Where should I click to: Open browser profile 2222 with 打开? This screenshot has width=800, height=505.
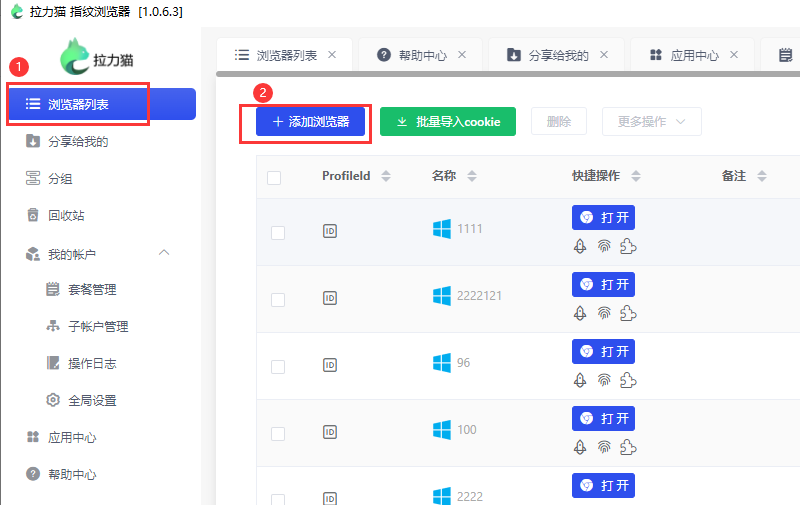603,486
